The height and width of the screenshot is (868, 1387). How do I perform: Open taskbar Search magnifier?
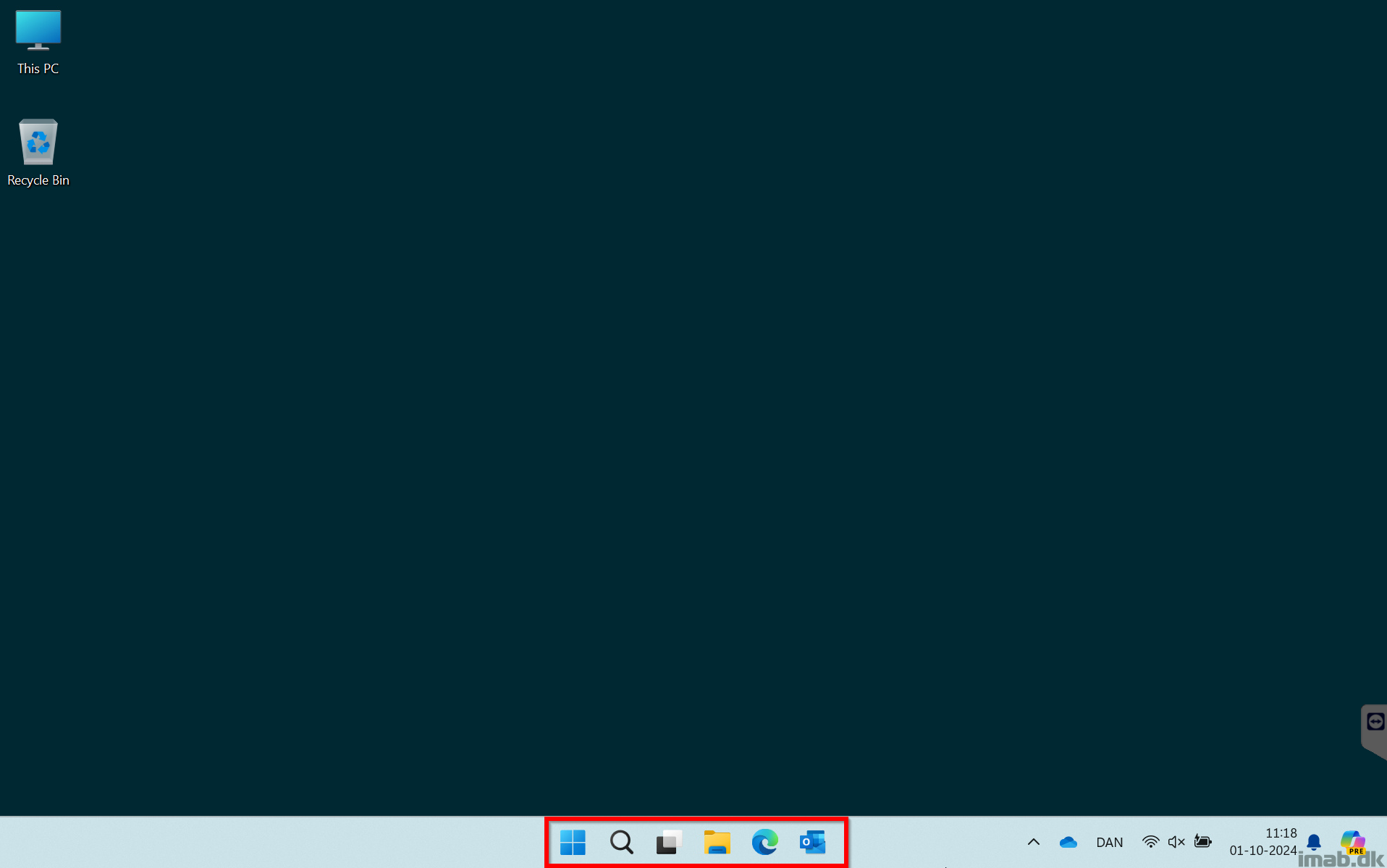[x=621, y=842]
